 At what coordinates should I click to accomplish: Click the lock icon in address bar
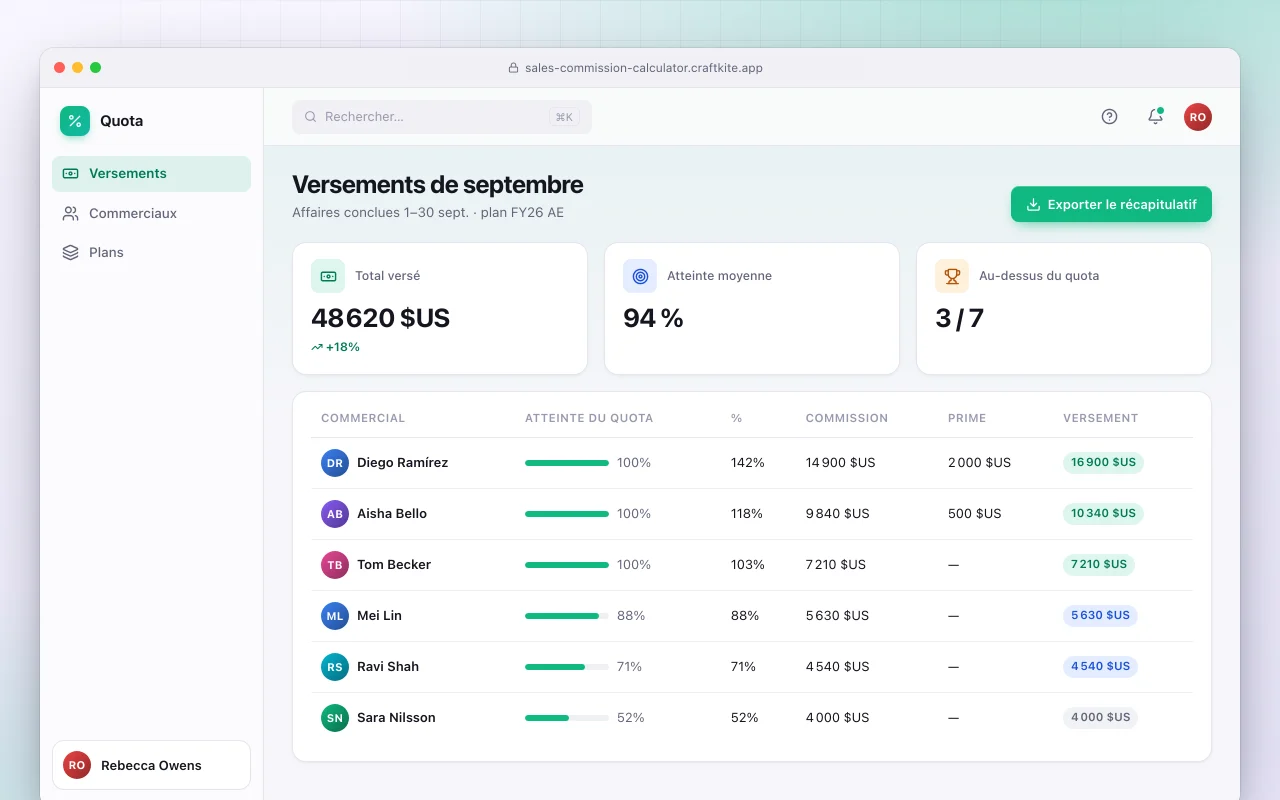pos(514,68)
